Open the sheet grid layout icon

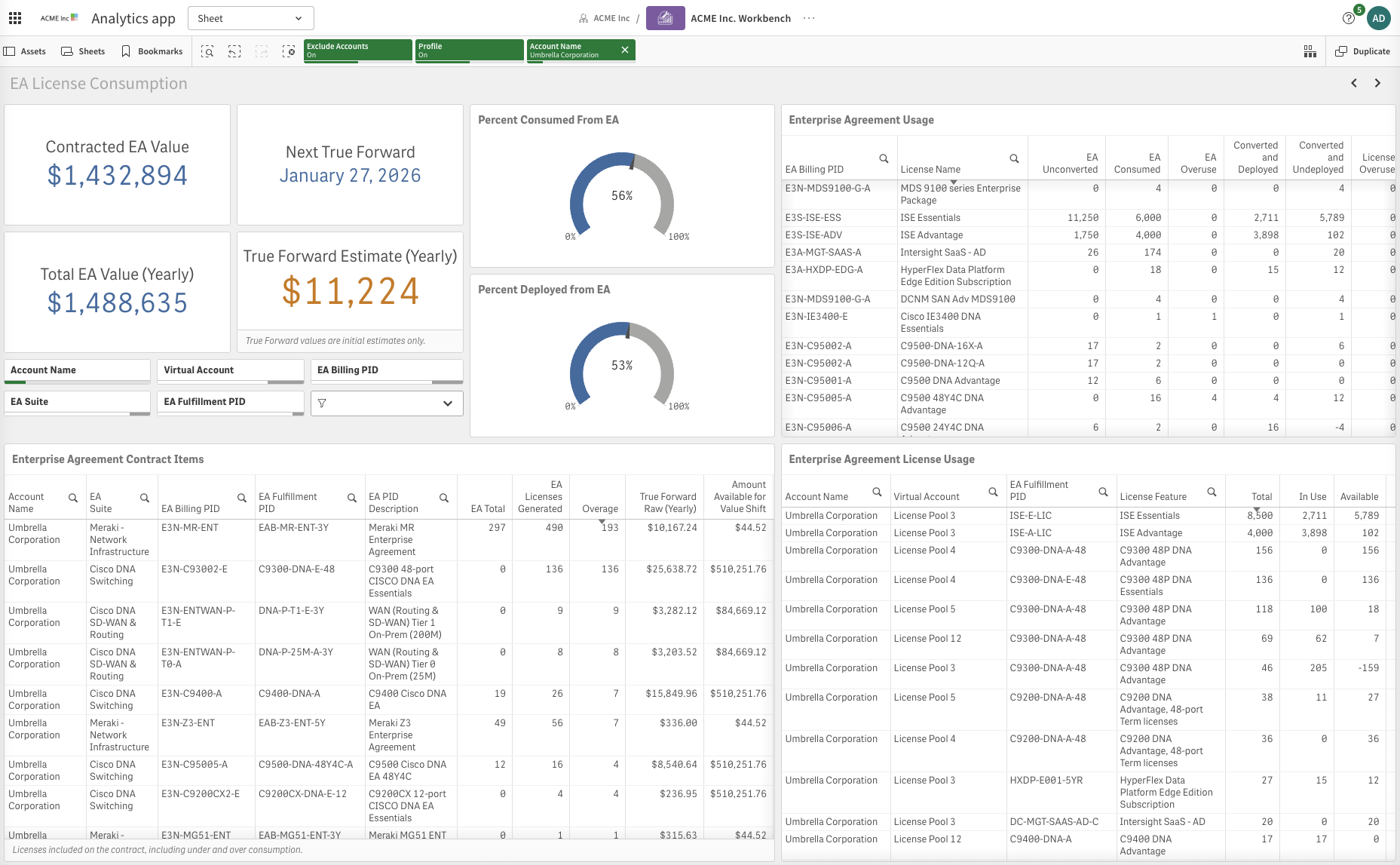coord(1310,51)
